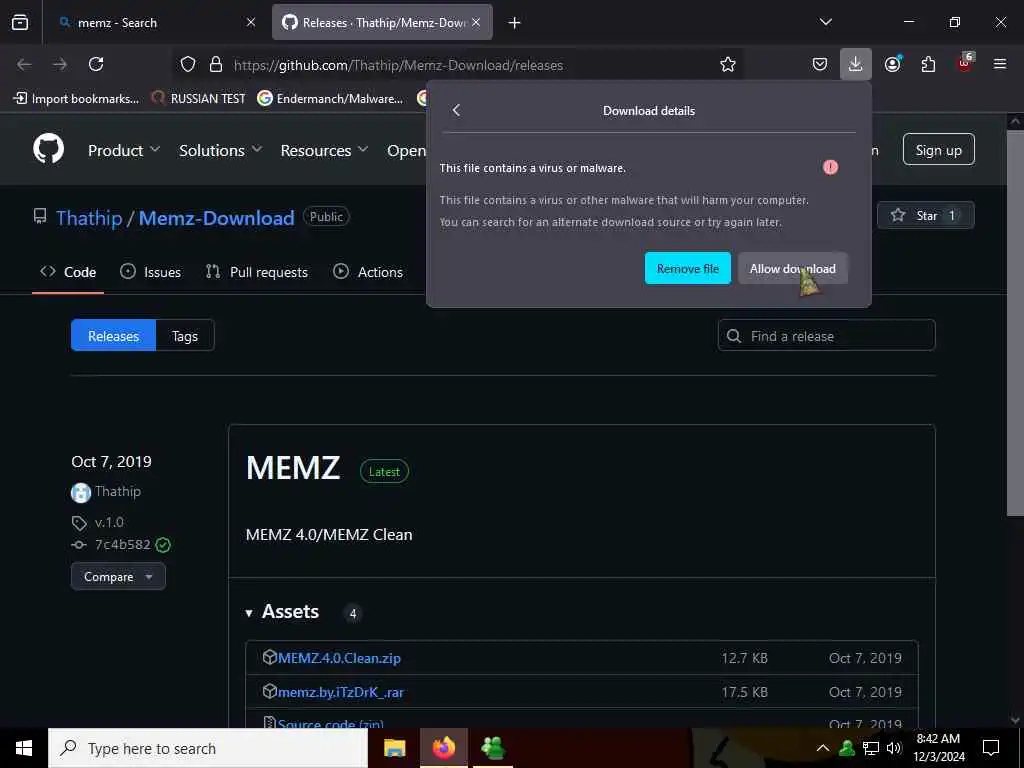Image resolution: width=1024 pixels, height=768 pixels.
Task: Open the Windows Start menu
Action: click(24, 748)
